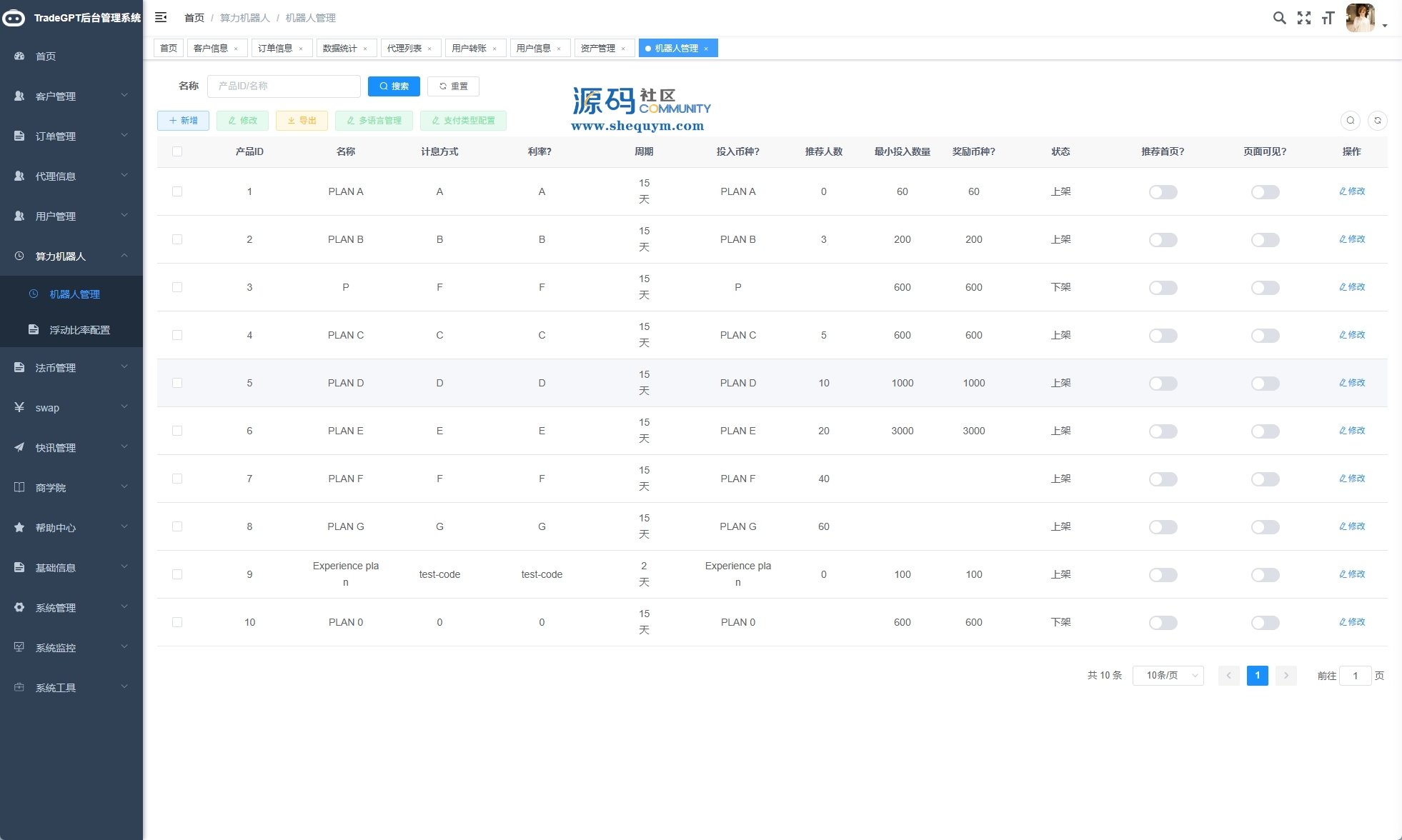Click the 产品ID/名称 search input field

click(284, 86)
